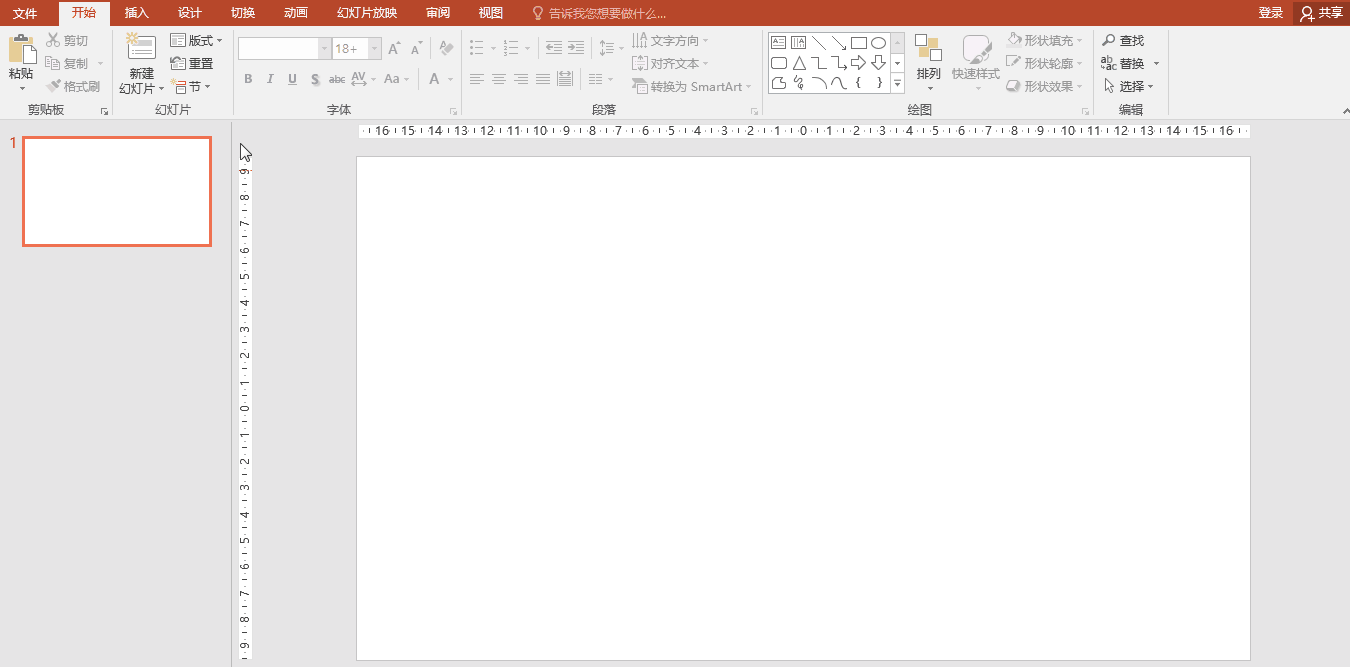1350x667 pixels.
Task: Select the straight line shape
Action: [818, 43]
